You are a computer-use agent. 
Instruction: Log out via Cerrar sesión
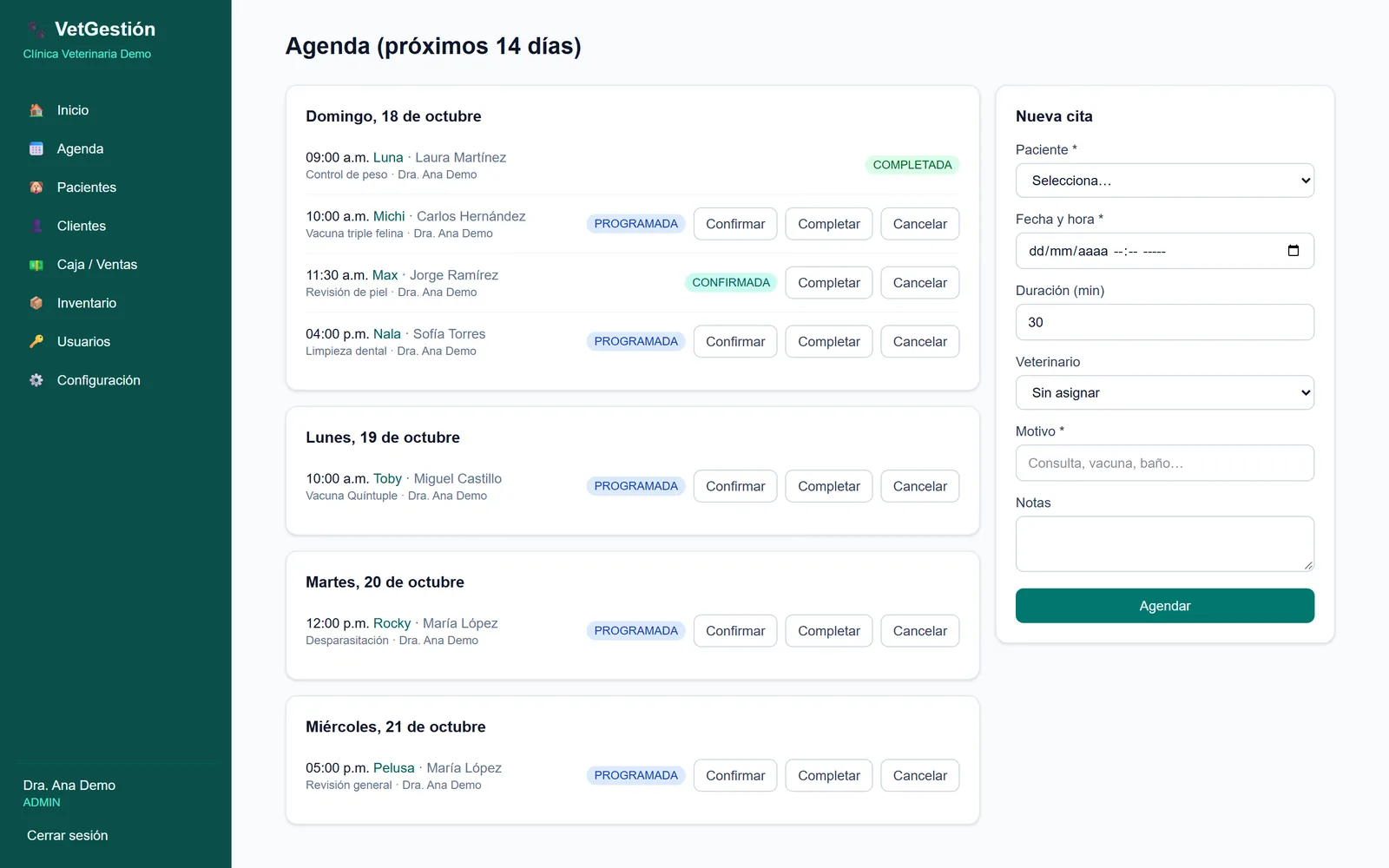pyautogui.click(x=68, y=835)
